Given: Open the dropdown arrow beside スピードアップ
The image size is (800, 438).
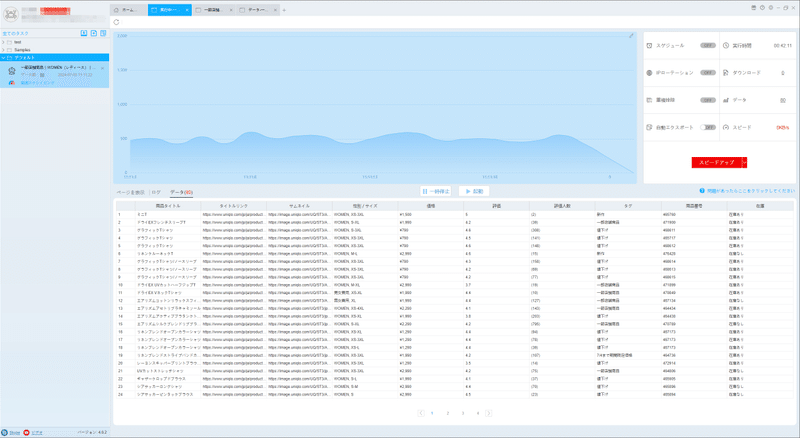Looking at the screenshot, I should click(744, 162).
